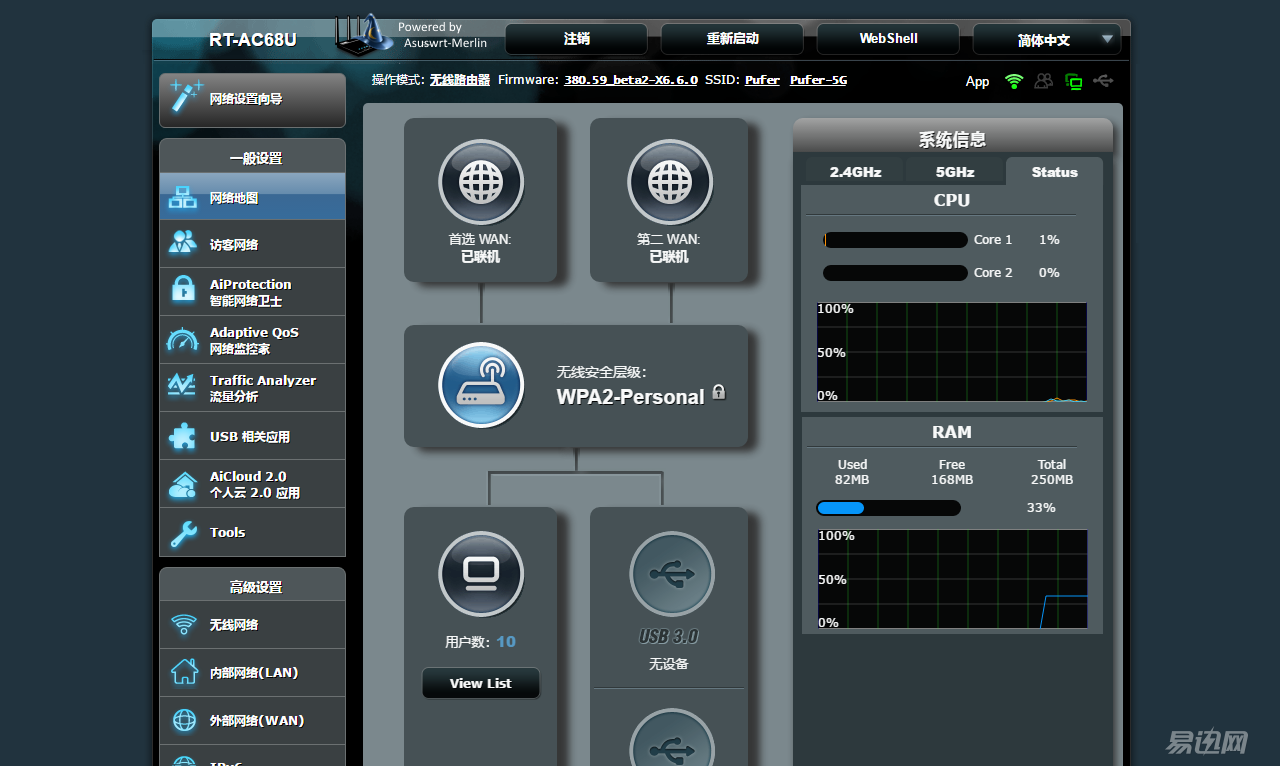Click the 重新启动 reboot button

coord(733,39)
